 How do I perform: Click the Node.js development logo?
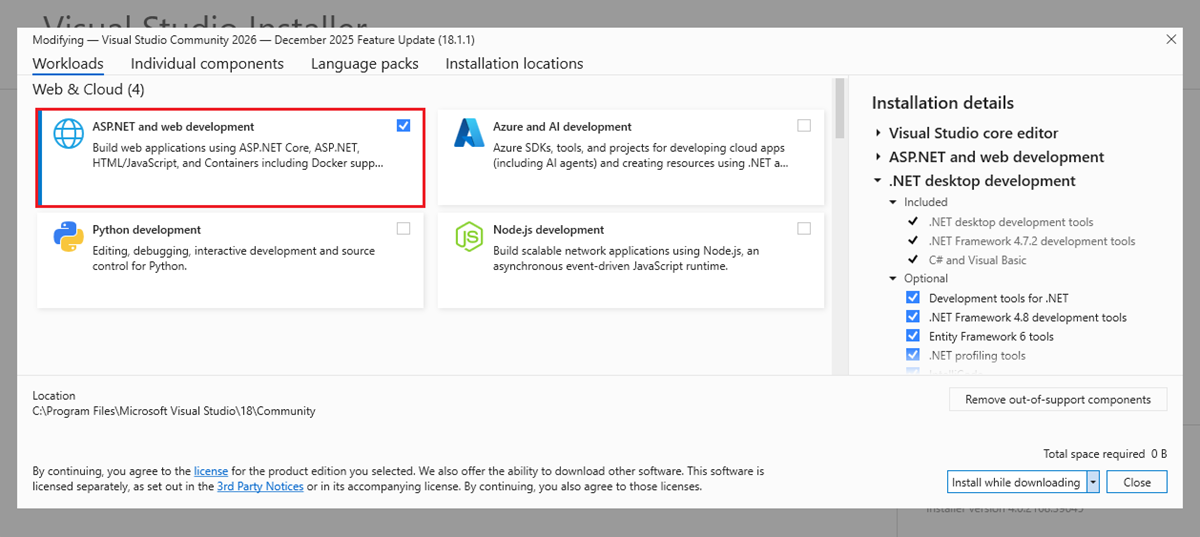click(469, 237)
